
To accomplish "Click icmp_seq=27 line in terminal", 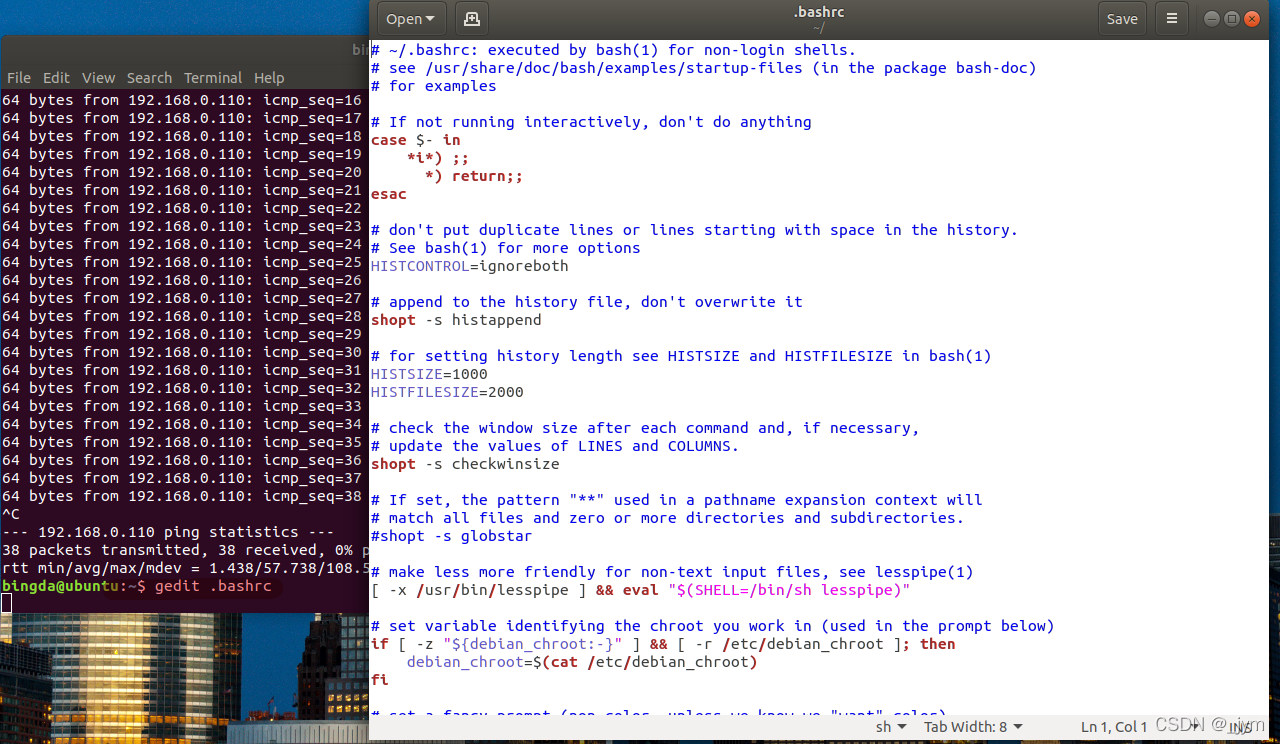I will [181, 298].
